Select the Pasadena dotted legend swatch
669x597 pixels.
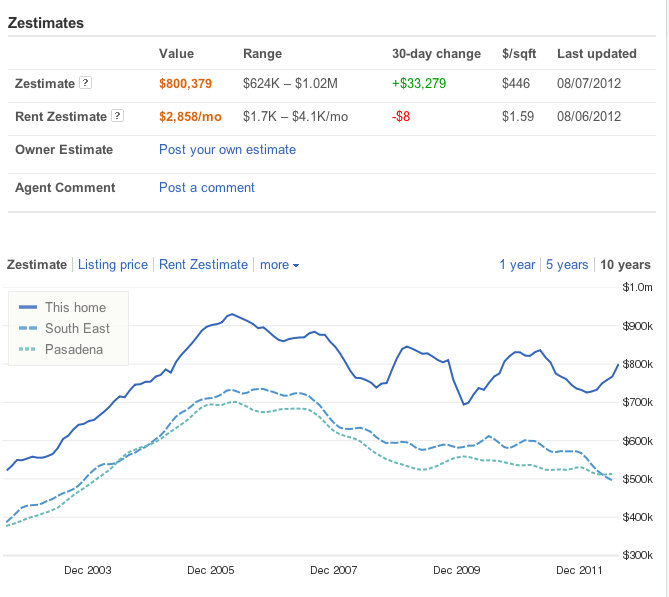[x=27, y=349]
